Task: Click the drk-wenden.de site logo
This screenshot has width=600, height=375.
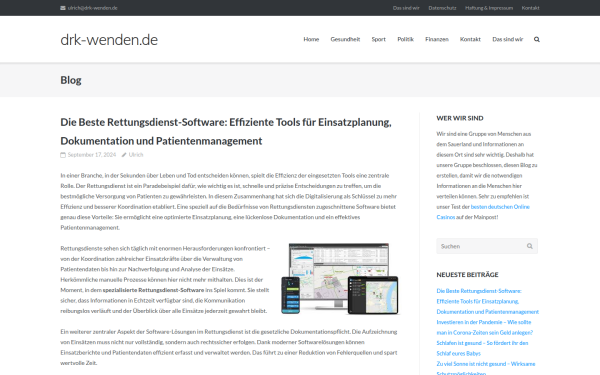Action: tap(109, 40)
